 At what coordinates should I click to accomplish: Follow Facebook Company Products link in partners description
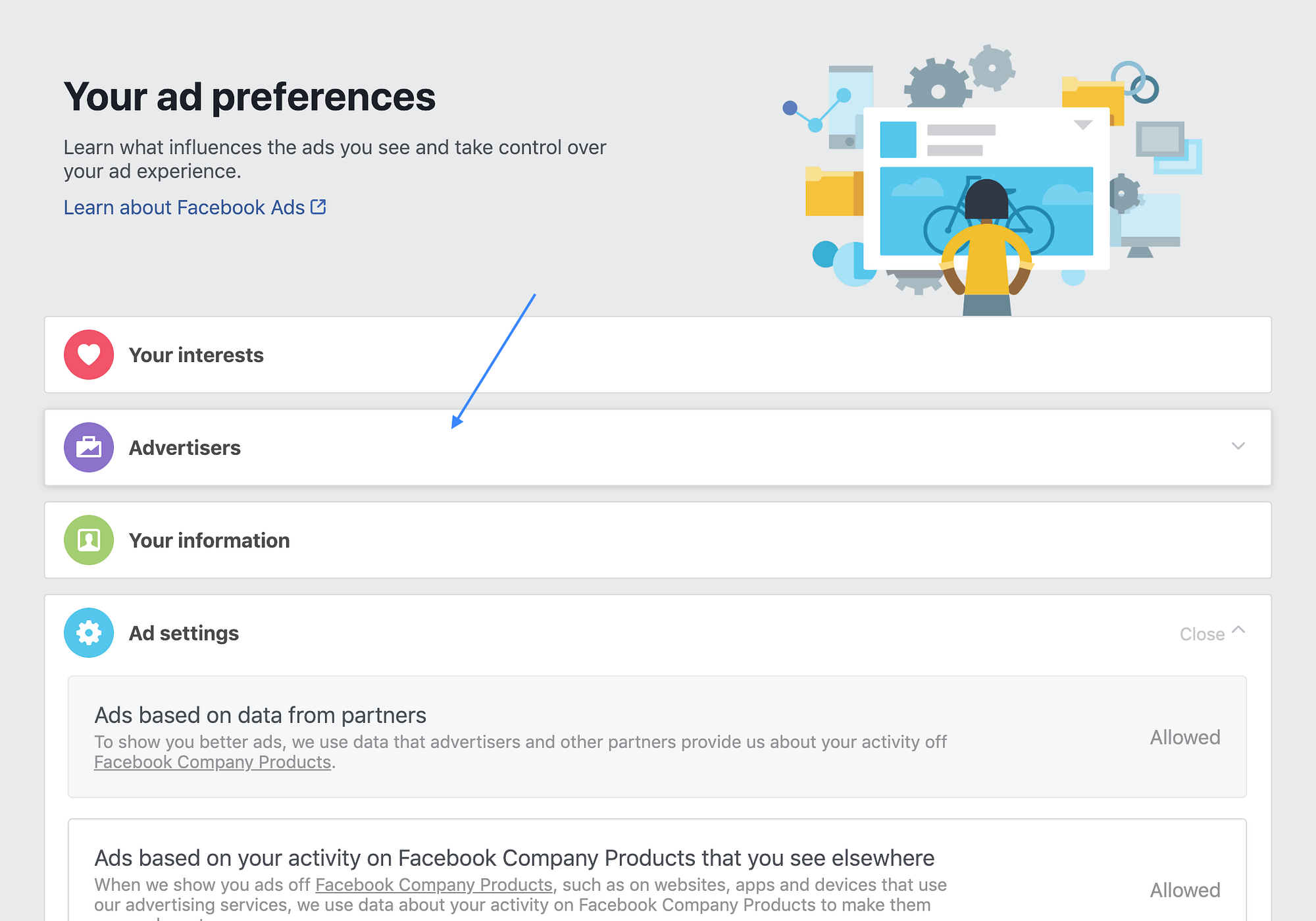(212, 762)
